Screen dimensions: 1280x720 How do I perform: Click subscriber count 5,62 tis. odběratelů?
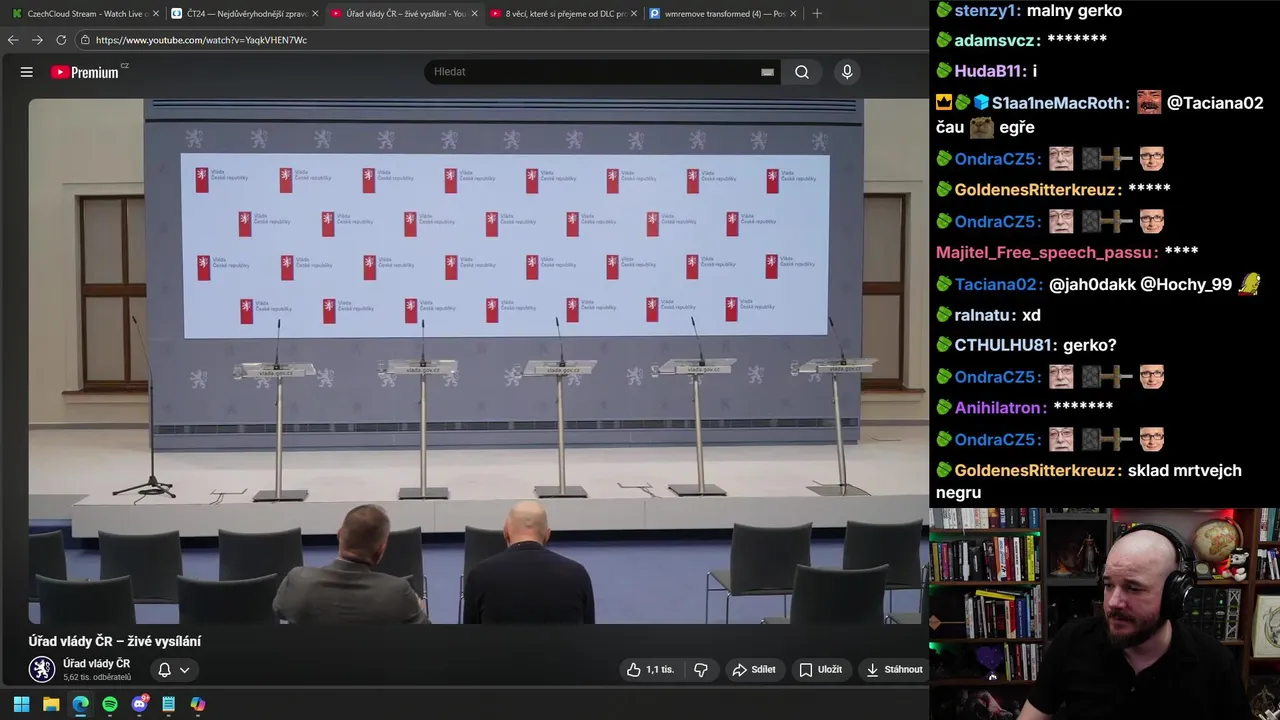click(x=97, y=677)
